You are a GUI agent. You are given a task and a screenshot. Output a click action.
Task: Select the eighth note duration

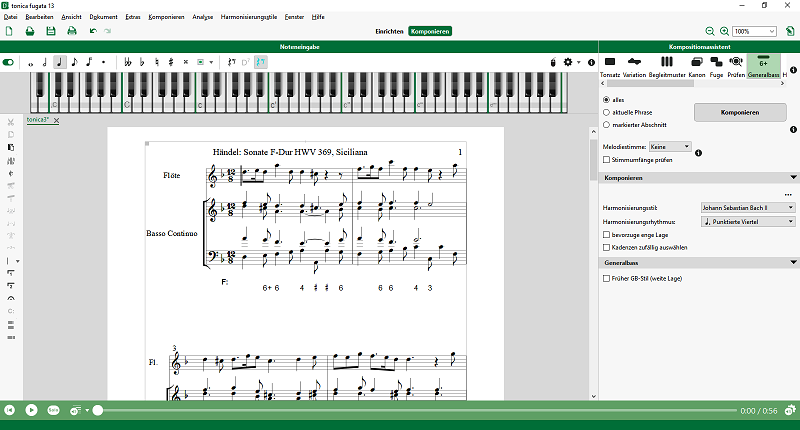pyautogui.click(x=74, y=62)
